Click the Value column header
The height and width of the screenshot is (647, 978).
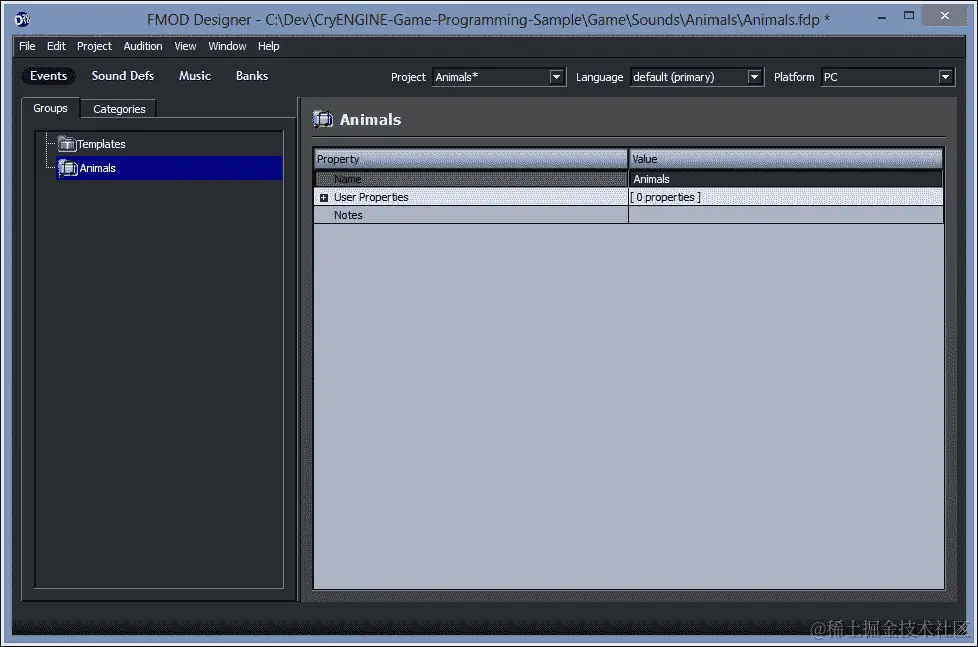tap(786, 159)
